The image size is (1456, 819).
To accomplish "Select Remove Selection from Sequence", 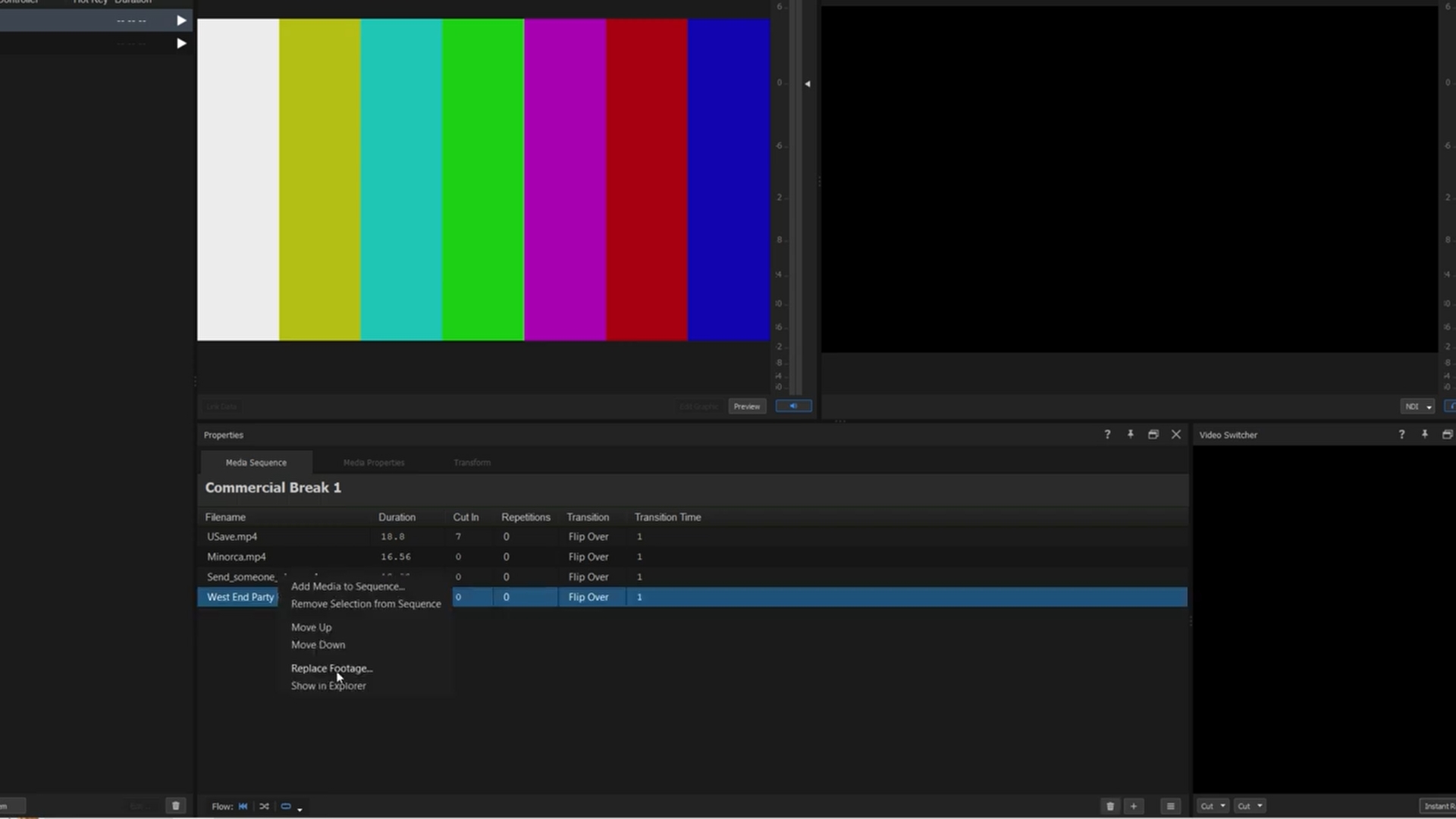I will click(x=366, y=604).
